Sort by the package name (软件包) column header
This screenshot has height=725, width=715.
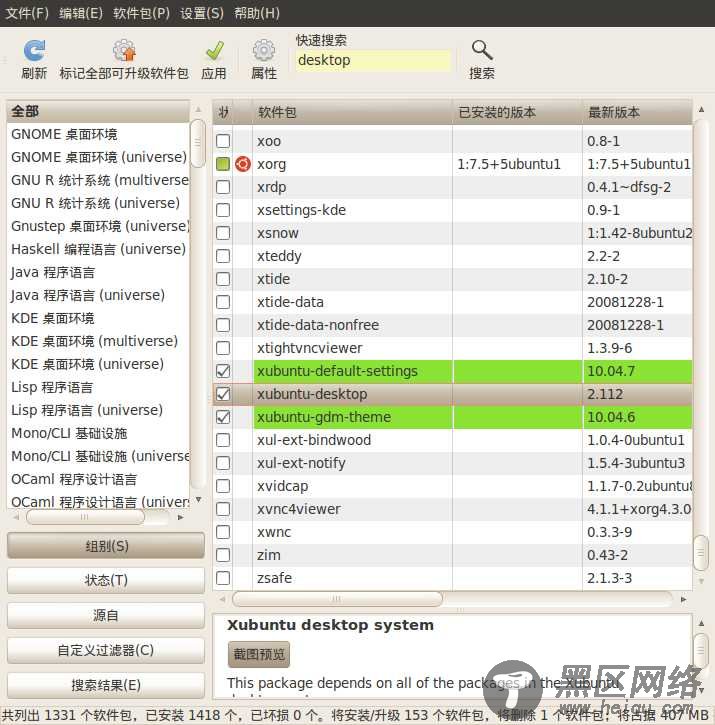[x=352, y=112]
